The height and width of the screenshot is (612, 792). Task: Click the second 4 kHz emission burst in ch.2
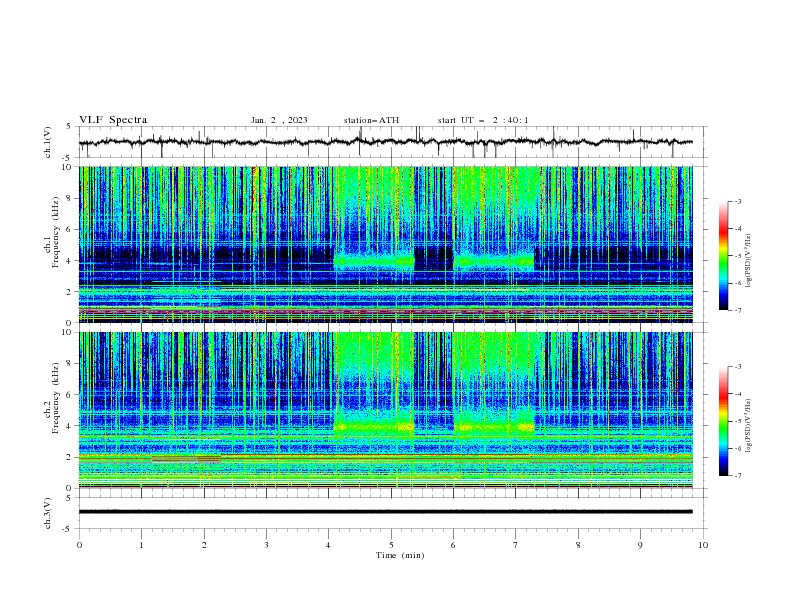coord(494,427)
